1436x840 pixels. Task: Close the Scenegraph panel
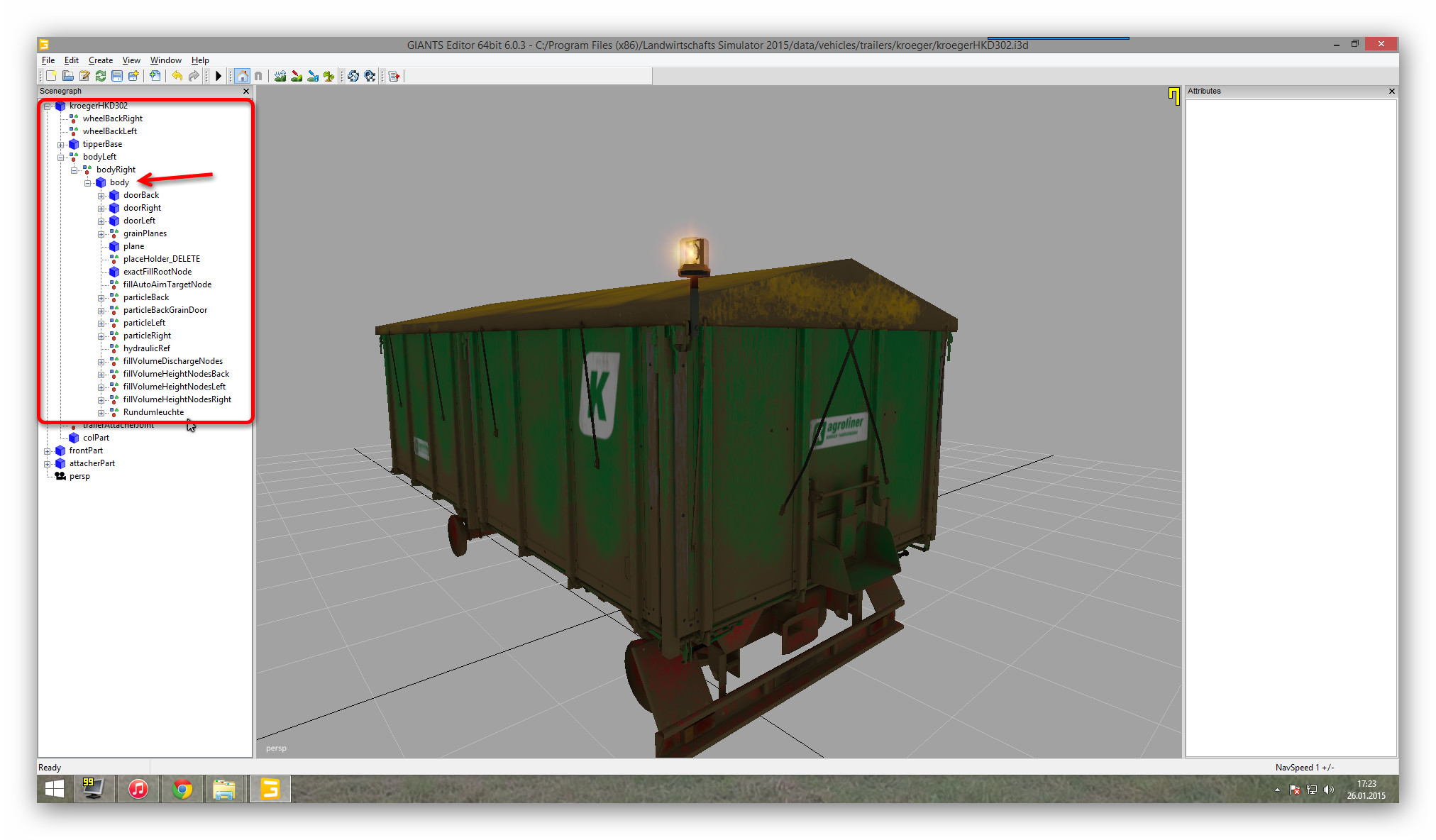(x=246, y=91)
